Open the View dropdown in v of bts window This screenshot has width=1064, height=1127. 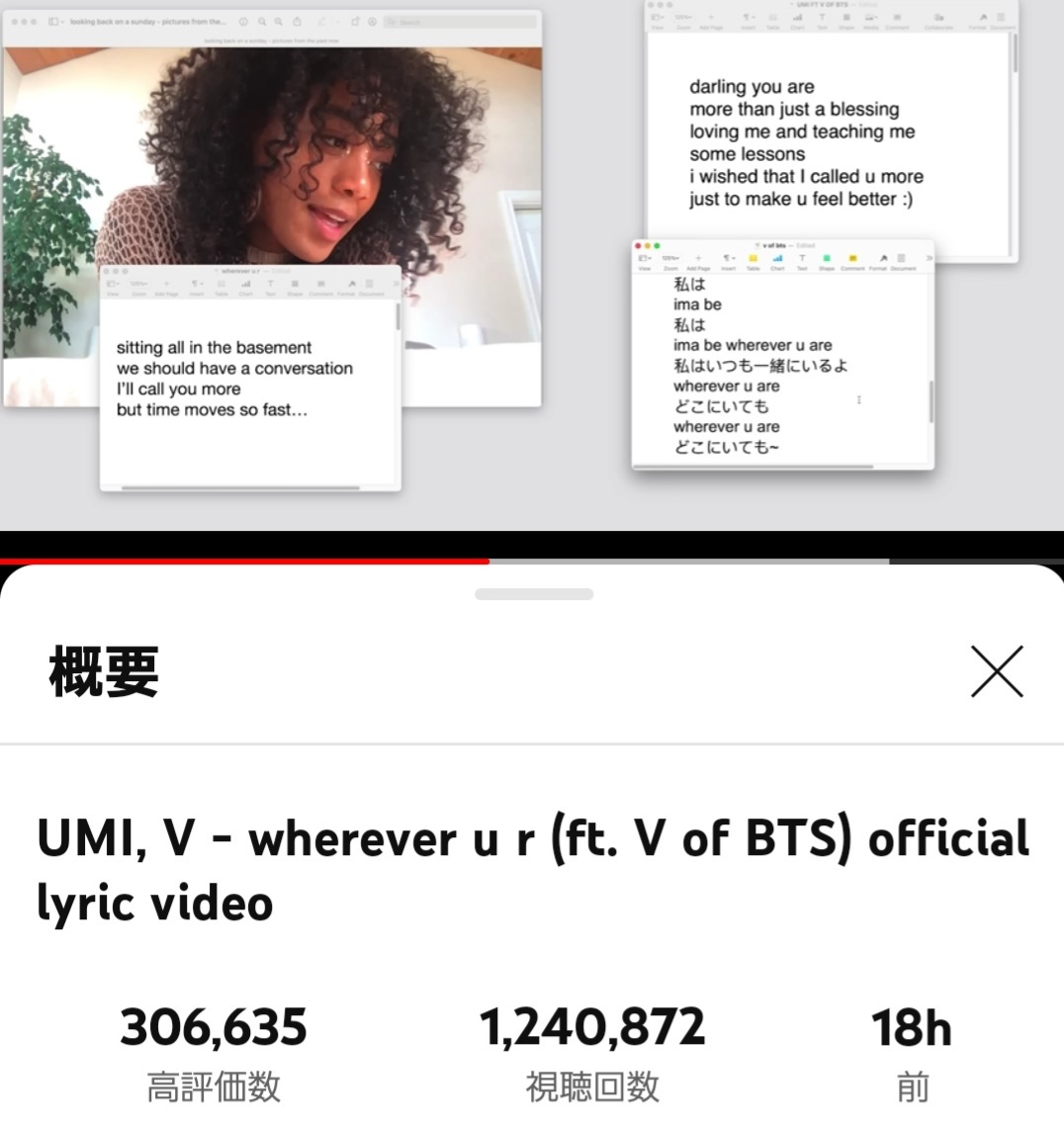click(645, 258)
